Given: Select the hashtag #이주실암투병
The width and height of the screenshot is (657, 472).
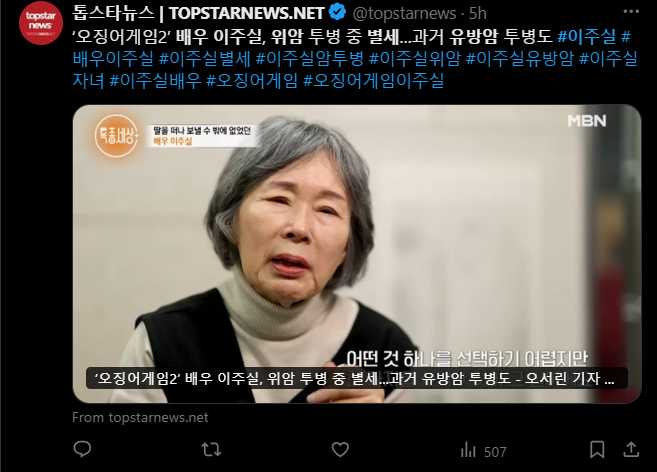Looking at the screenshot, I should (x=309, y=58).
